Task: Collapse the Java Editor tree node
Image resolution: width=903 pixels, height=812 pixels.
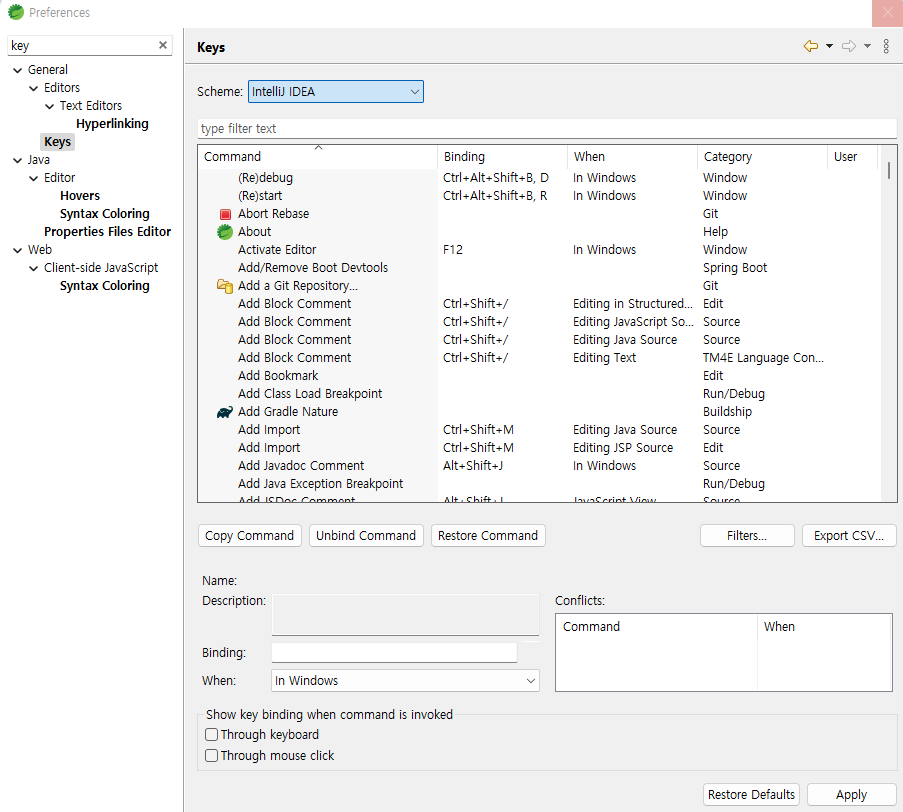Action: pyautogui.click(x=34, y=179)
